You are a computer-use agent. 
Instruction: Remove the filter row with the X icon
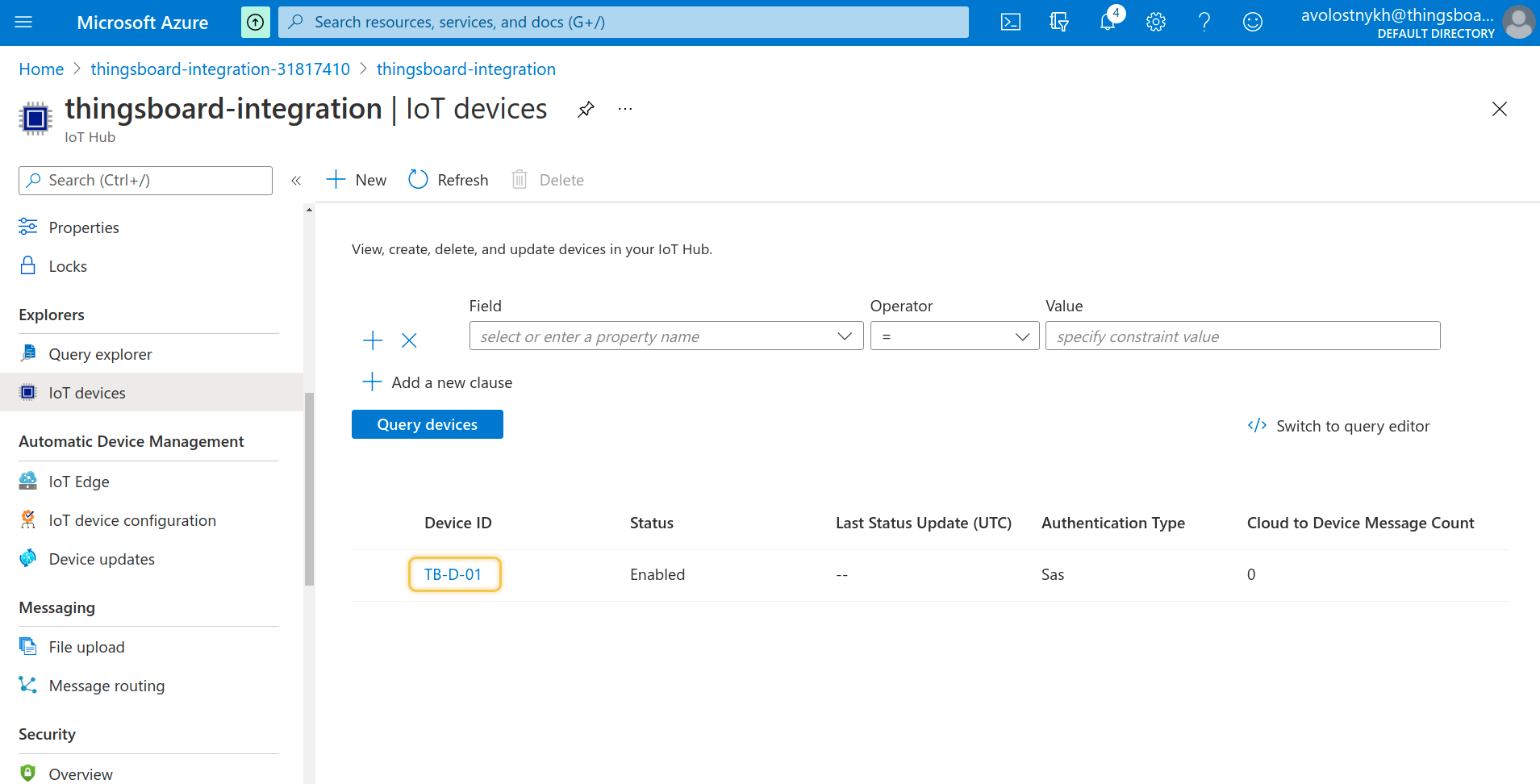pos(409,340)
